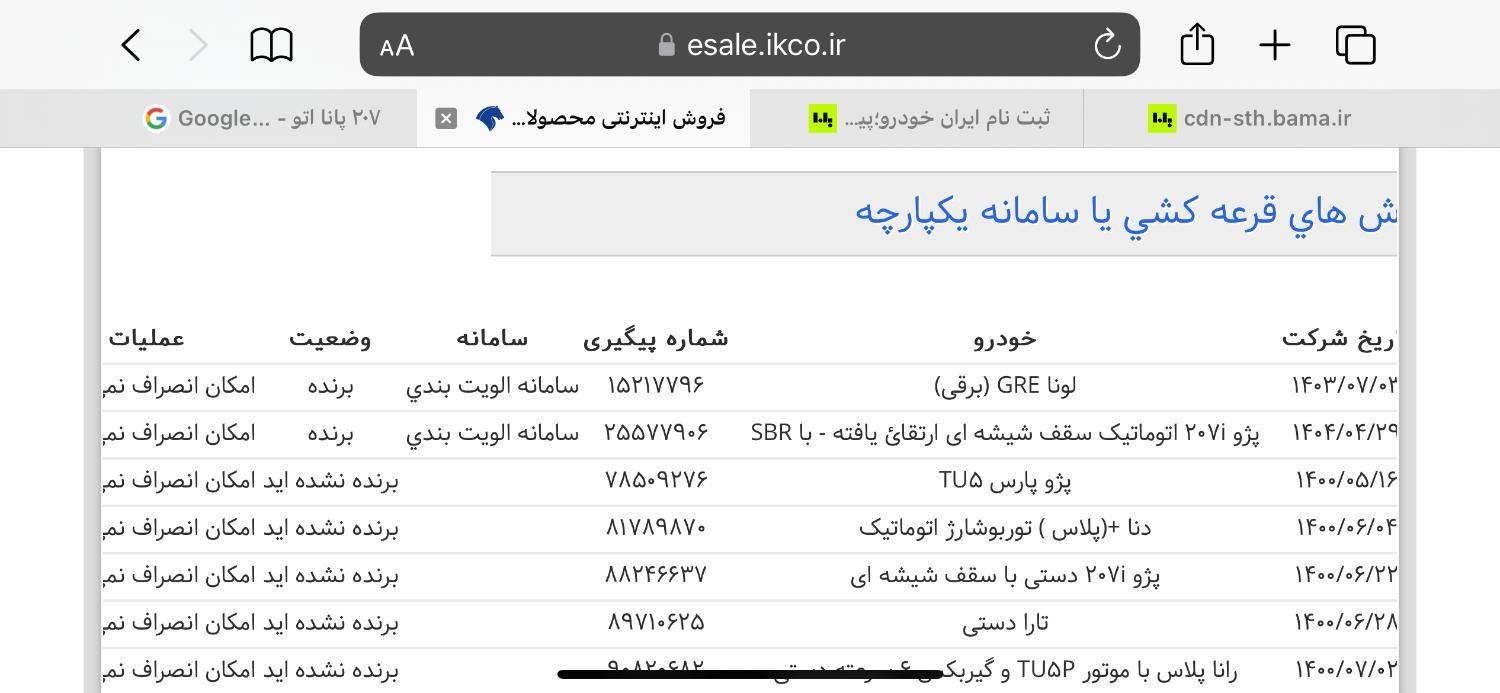The image size is (1500, 693).
Task: Select tracking number ۸۱۷۸۹۸۷۰
Action: tap(656, 527)
